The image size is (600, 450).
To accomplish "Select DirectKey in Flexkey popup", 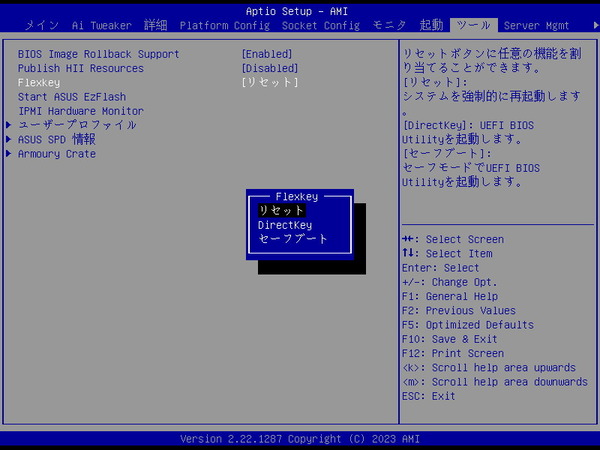I will [285, 225].
